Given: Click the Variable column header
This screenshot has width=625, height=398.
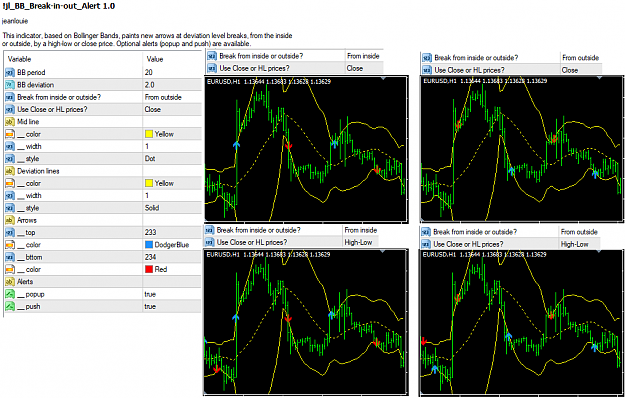Looking at the screenshot, I should (x=20, y=59).
